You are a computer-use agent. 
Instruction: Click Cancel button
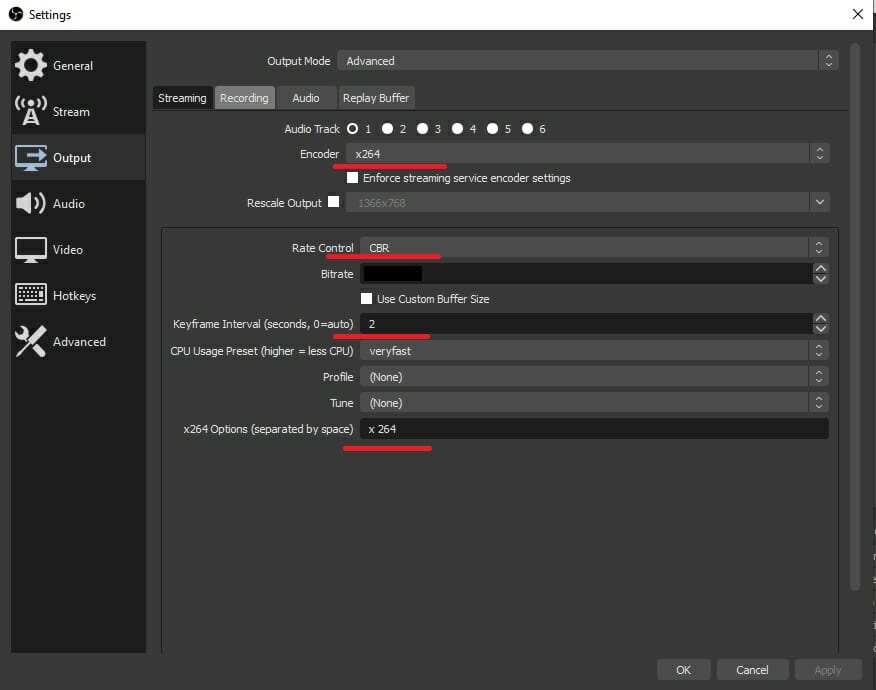tap(752, 669)
